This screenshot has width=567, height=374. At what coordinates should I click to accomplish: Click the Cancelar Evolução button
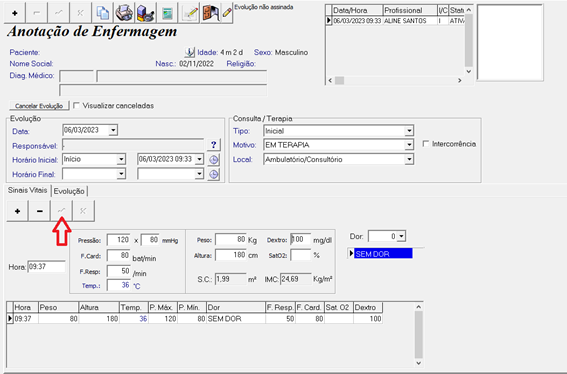point(39,106)
